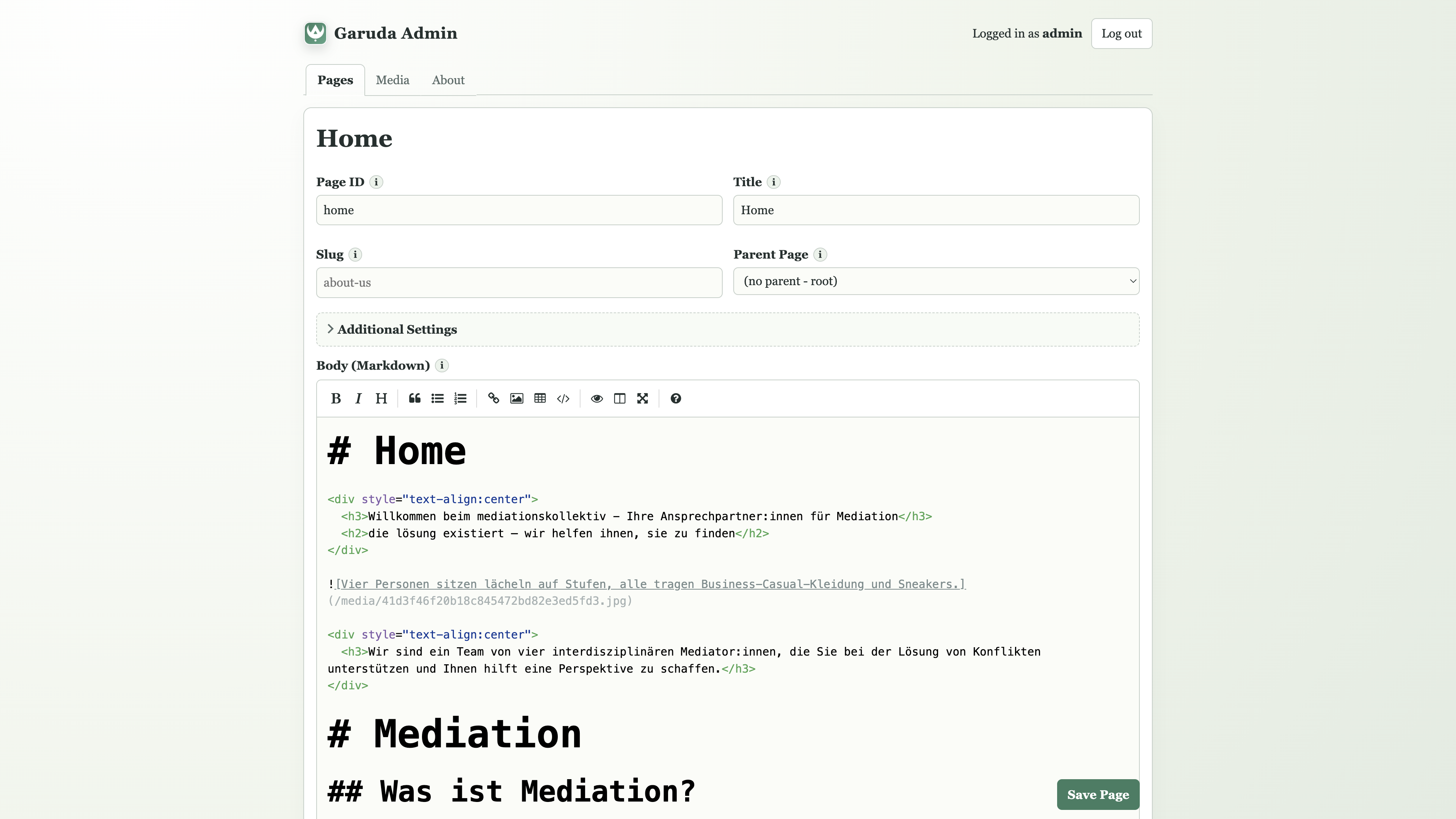Apply italic formatting in markdown editor
This screenshot has width=1456, height=819.
pyautogui.click(x=358, y=399)
